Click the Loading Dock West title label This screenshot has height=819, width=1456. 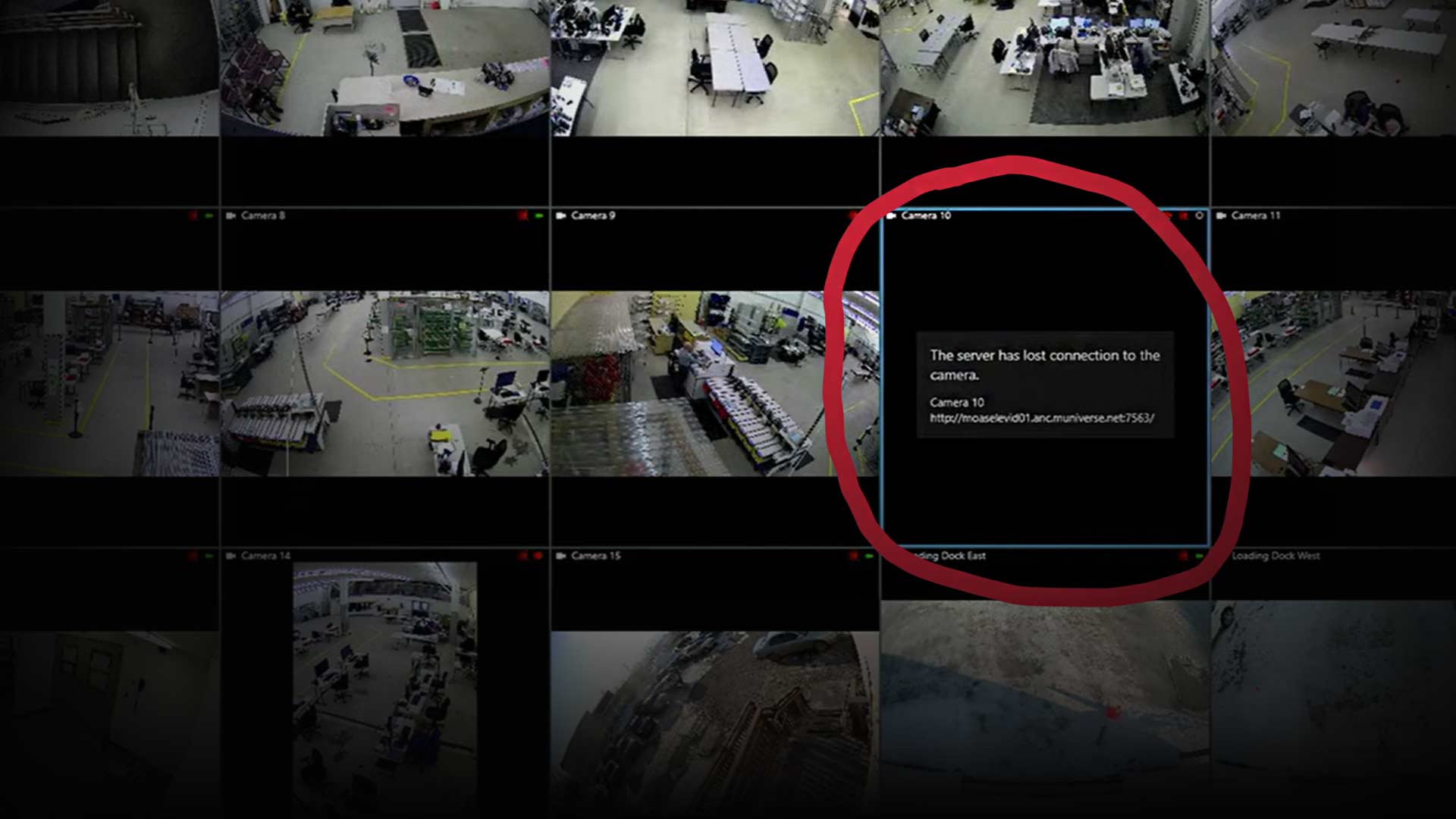(x=1276, y=556)
